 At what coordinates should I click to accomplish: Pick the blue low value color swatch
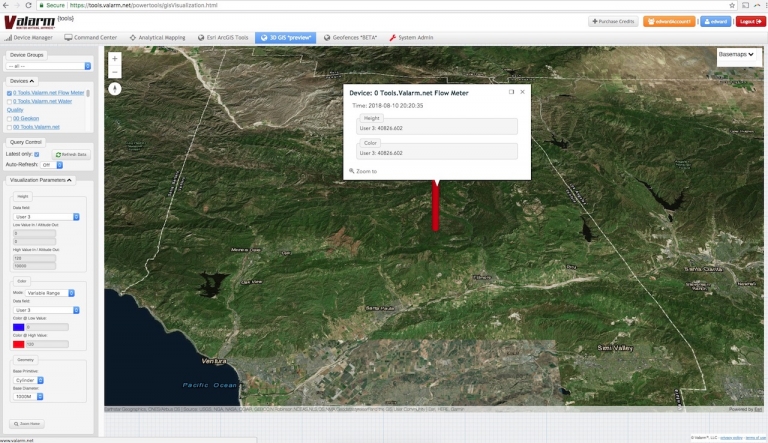click(19, 327)
